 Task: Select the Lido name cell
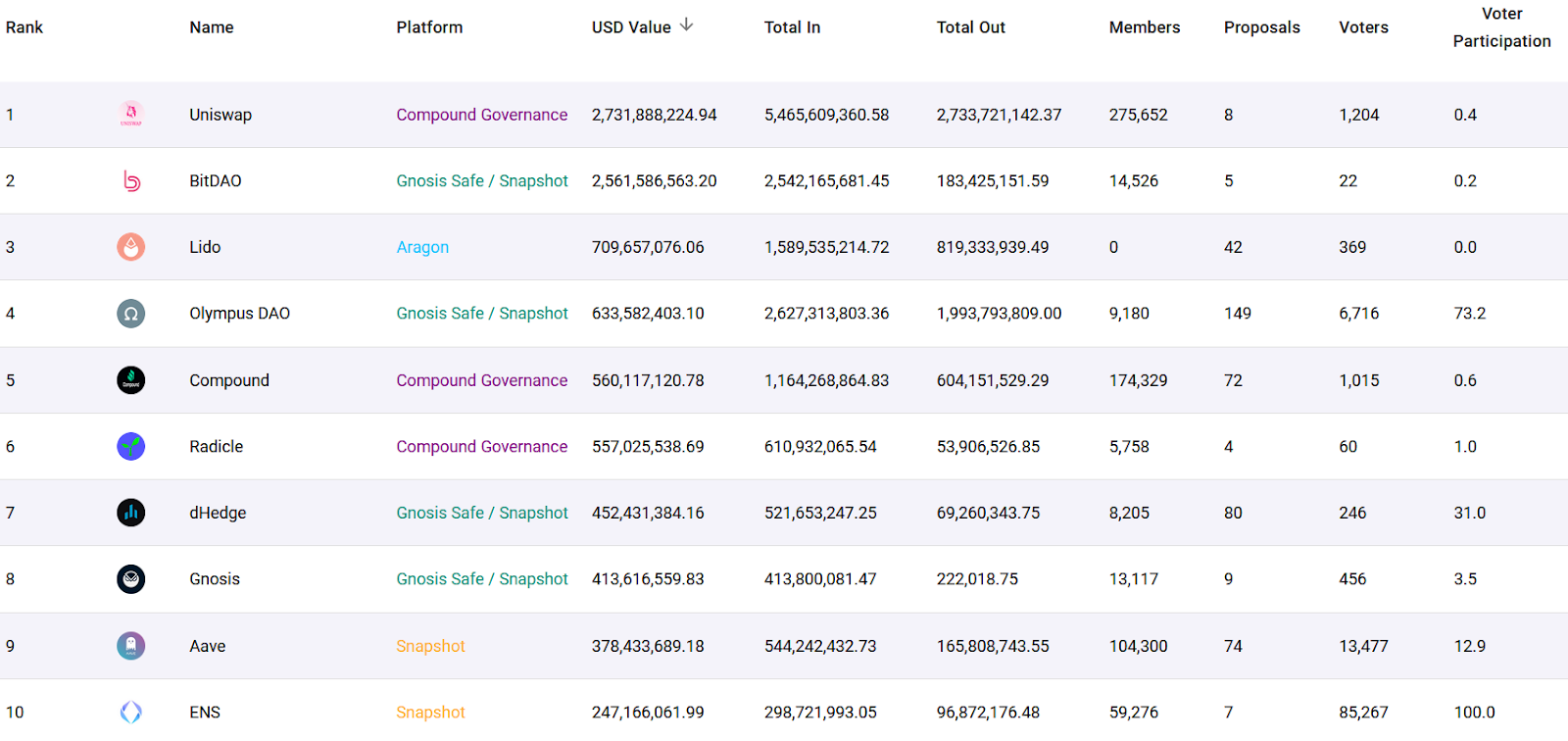pos(205,247)
